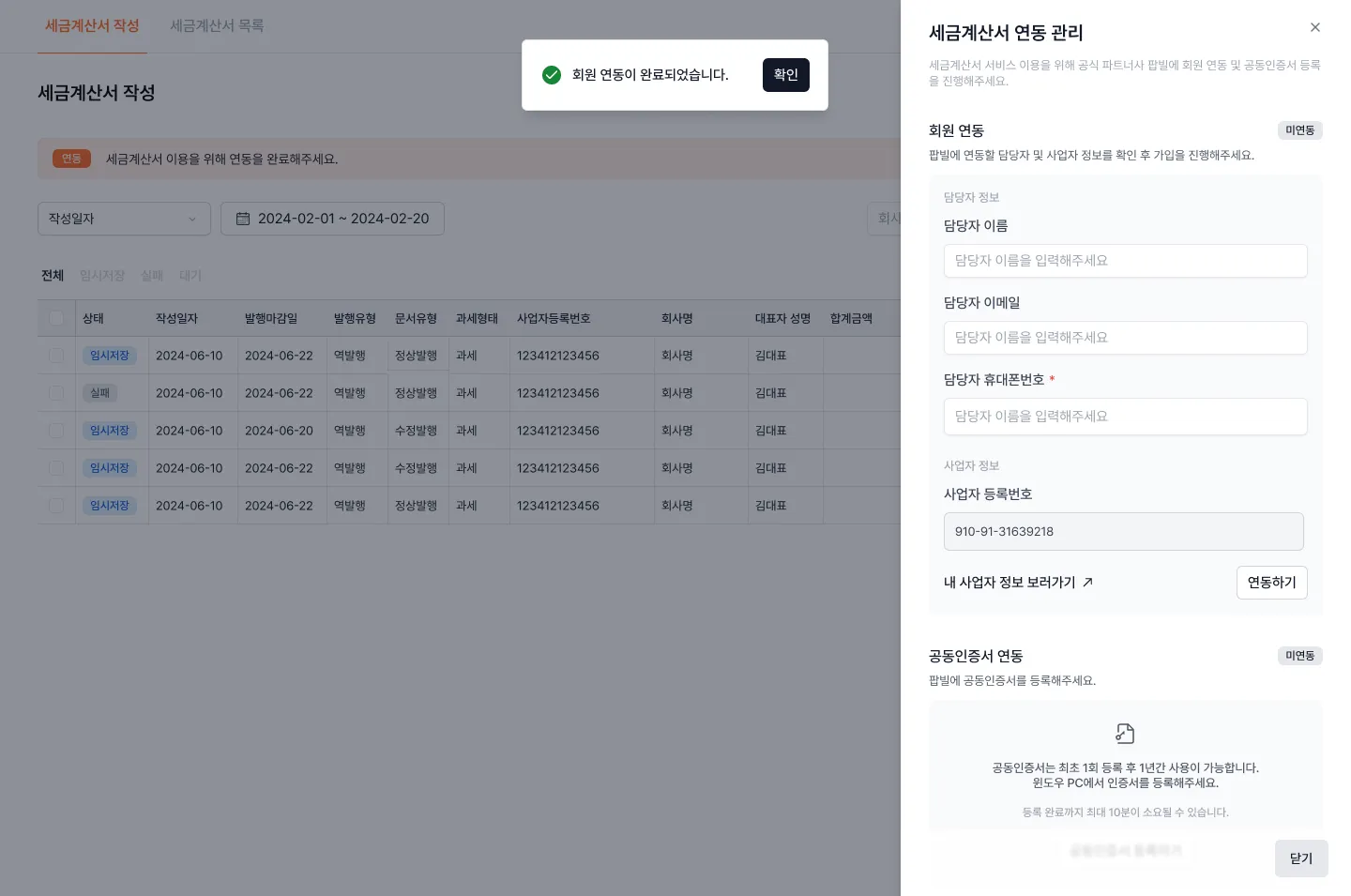The image size is (1351, 896).
Task: Click the 미연동 badge next to 공동인증서 연동
Action: [1300, 656]
